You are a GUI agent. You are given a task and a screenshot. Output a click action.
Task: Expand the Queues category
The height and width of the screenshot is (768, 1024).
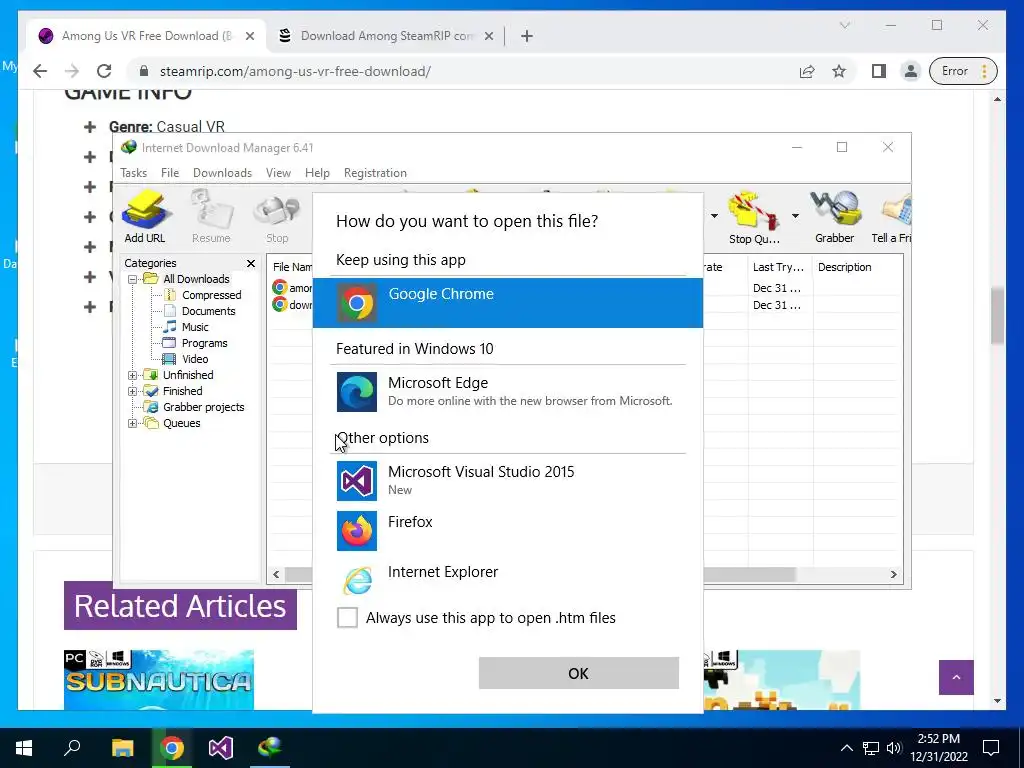point(133,423)
